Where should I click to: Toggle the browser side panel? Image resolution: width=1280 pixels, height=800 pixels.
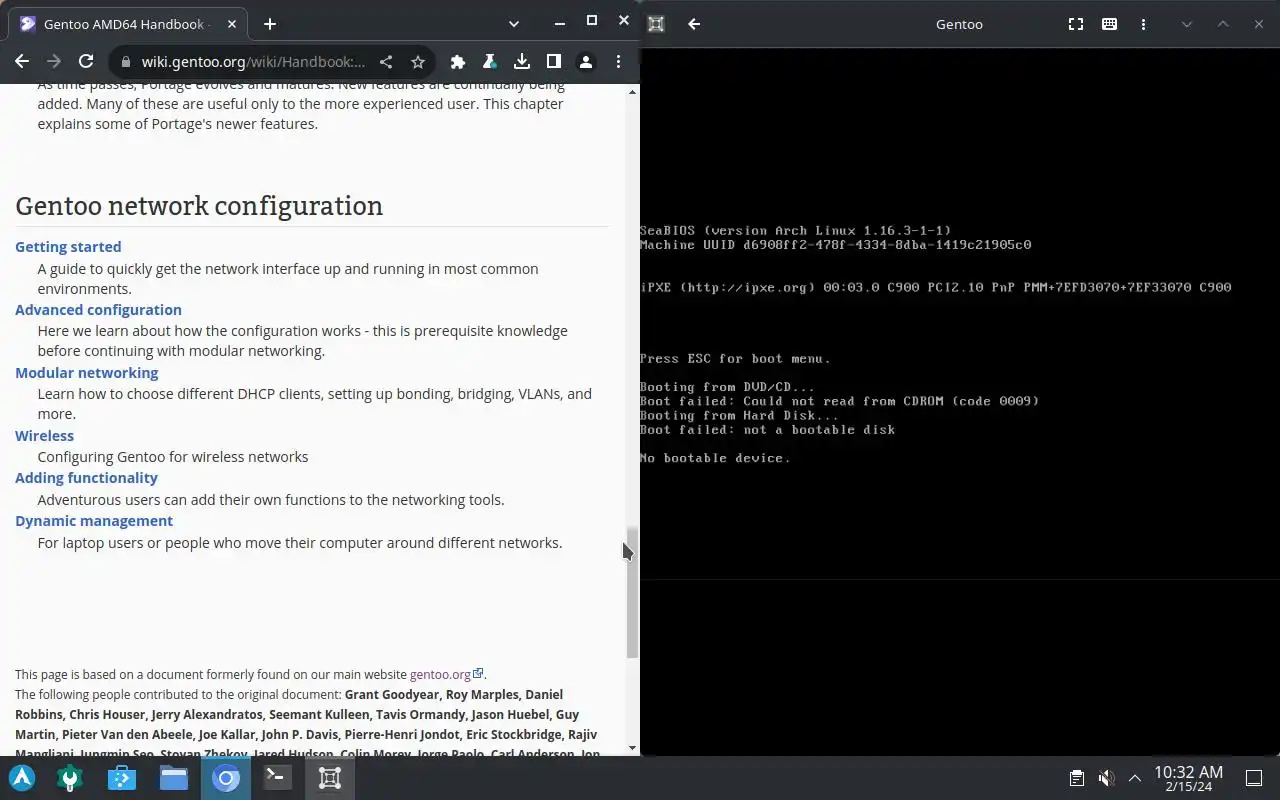click(554, 62)
